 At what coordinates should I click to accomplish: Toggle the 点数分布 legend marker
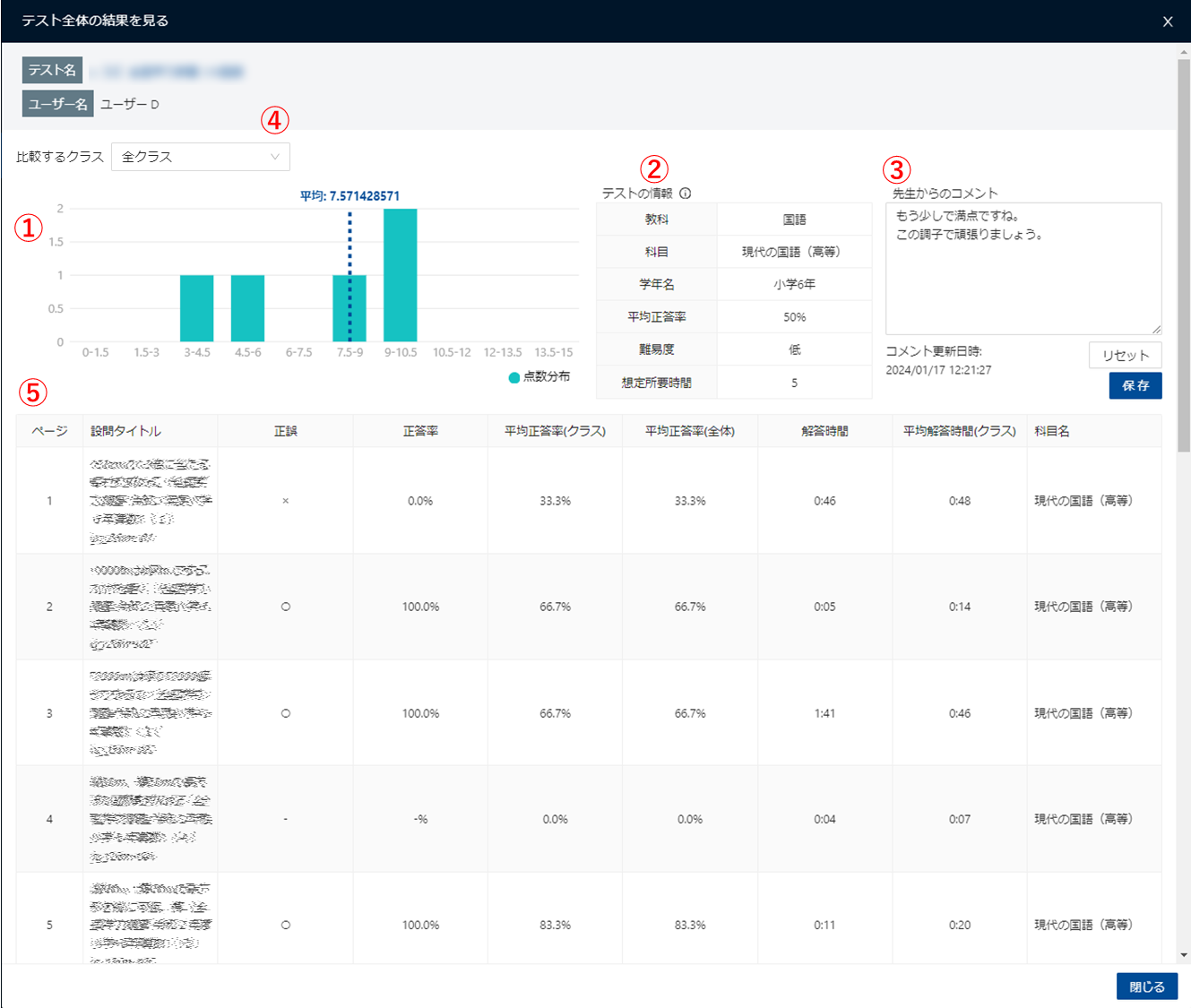[x=514, y=377]
